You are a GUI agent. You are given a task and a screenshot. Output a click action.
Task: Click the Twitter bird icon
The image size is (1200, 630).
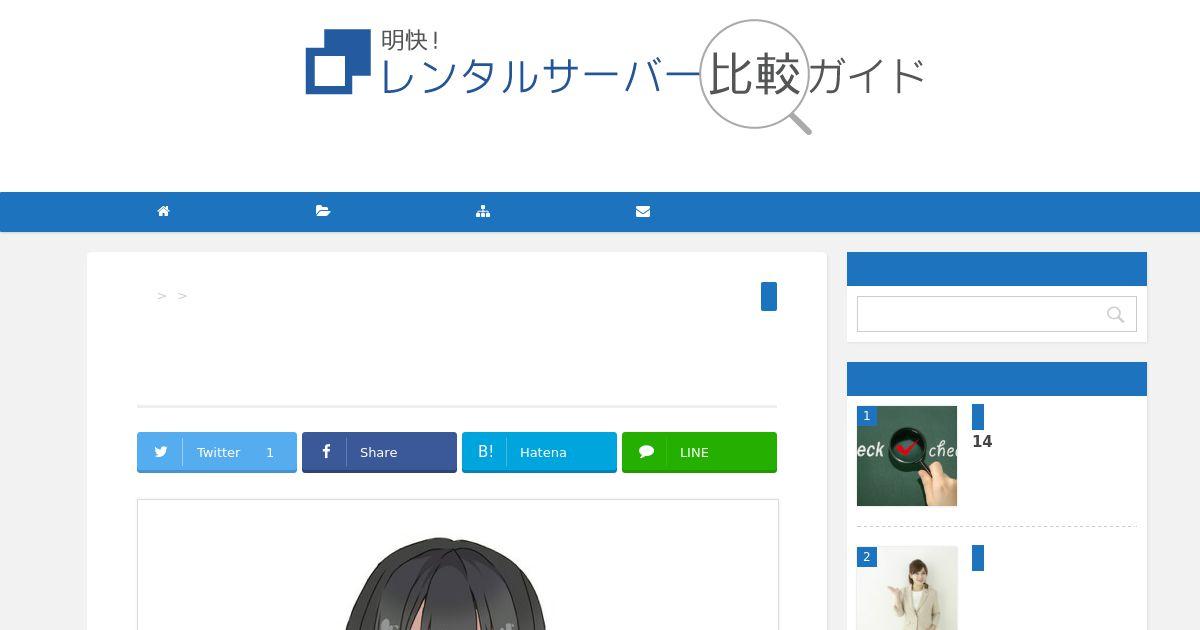pos(160,452)
